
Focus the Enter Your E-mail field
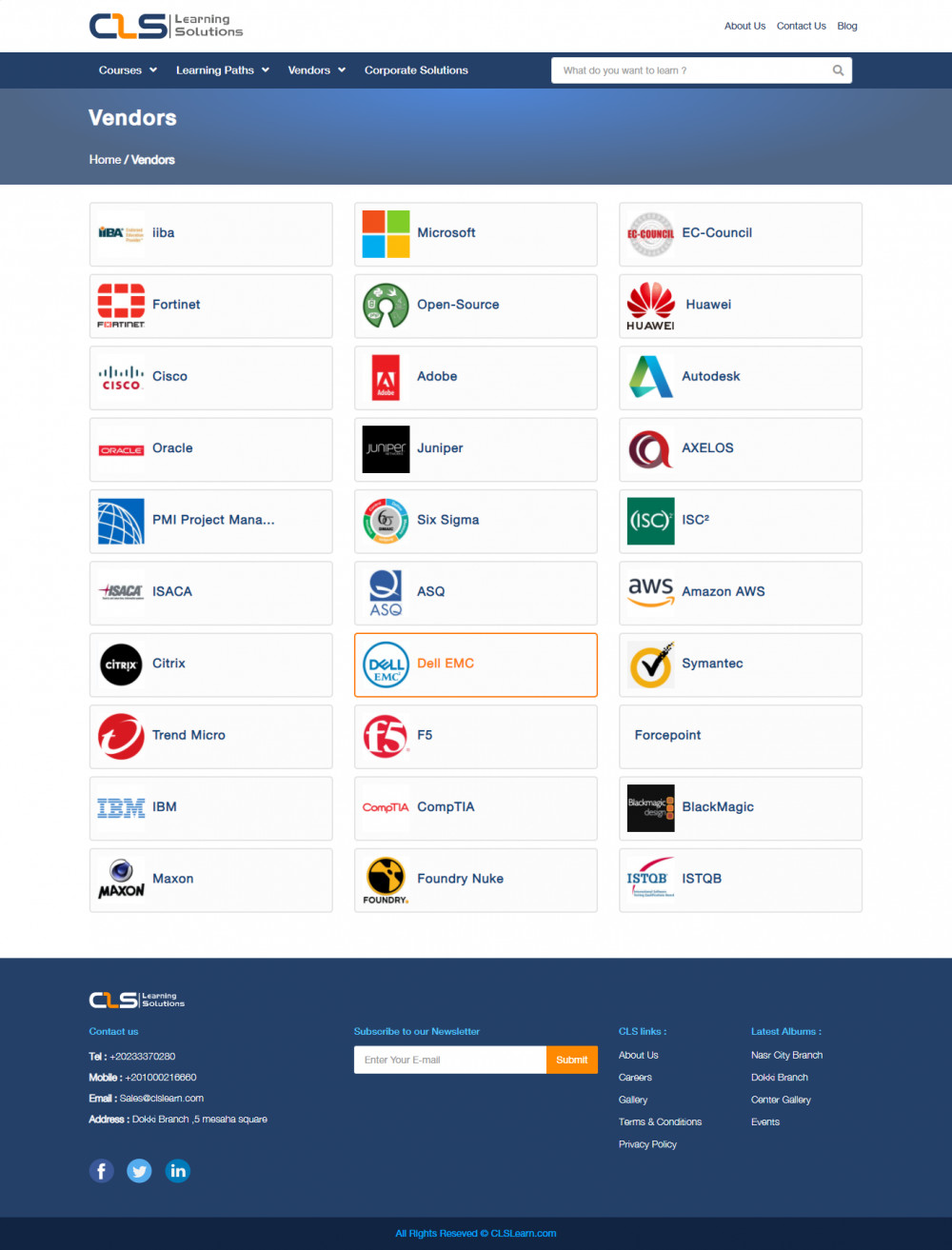pyautogui.click(x=450, y=1060)
